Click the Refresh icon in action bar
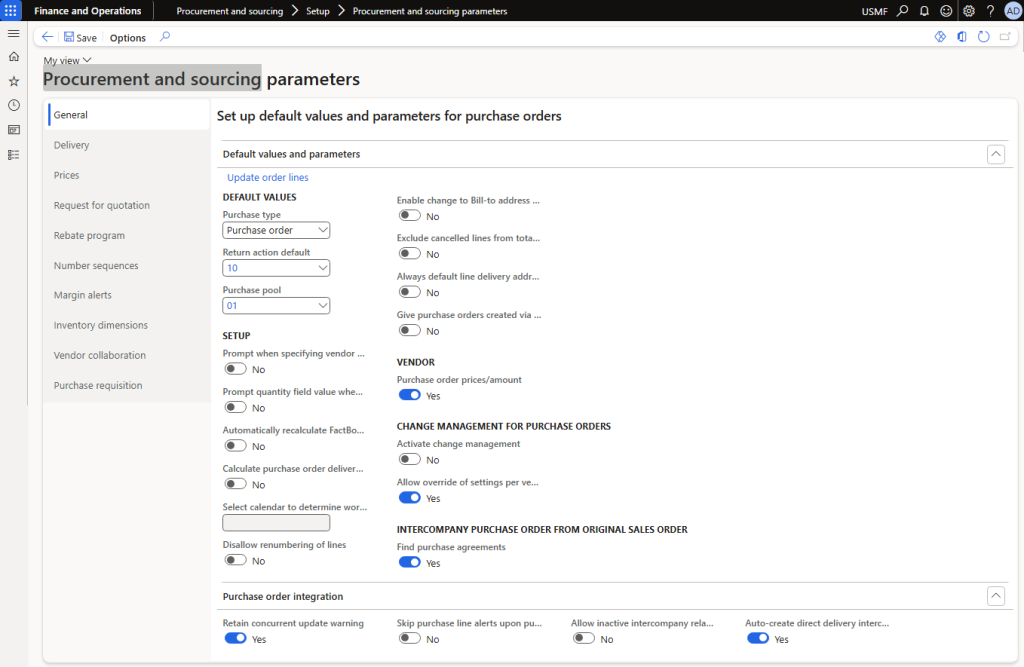 pyautogui.click(x=983, y=37)
